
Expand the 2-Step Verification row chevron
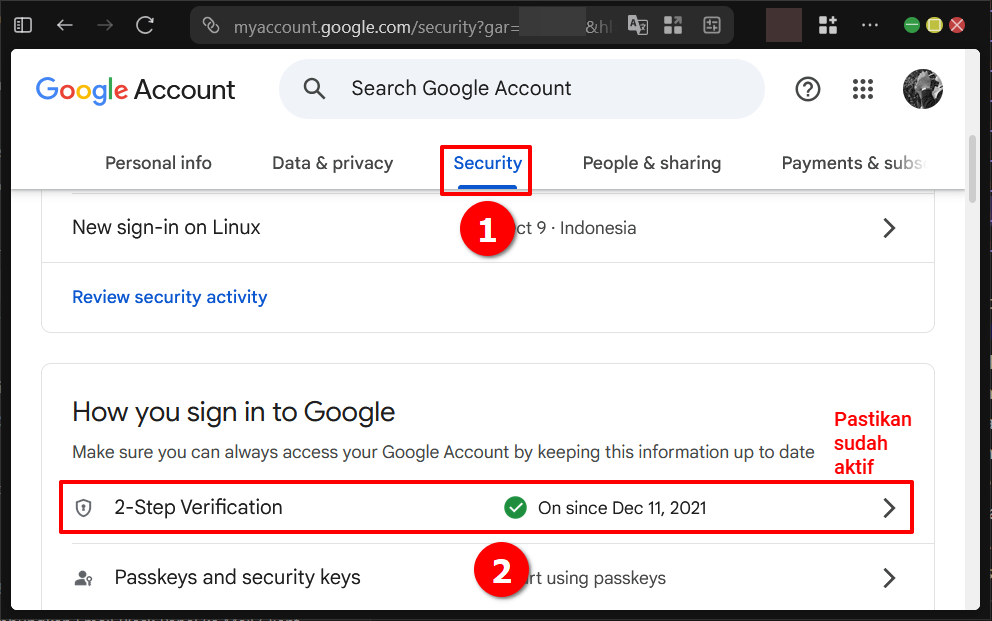pos(888,507)
